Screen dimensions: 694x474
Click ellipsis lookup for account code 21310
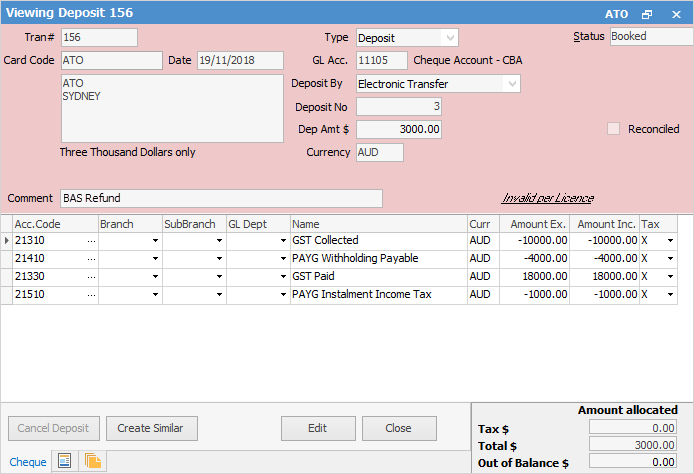91,241
